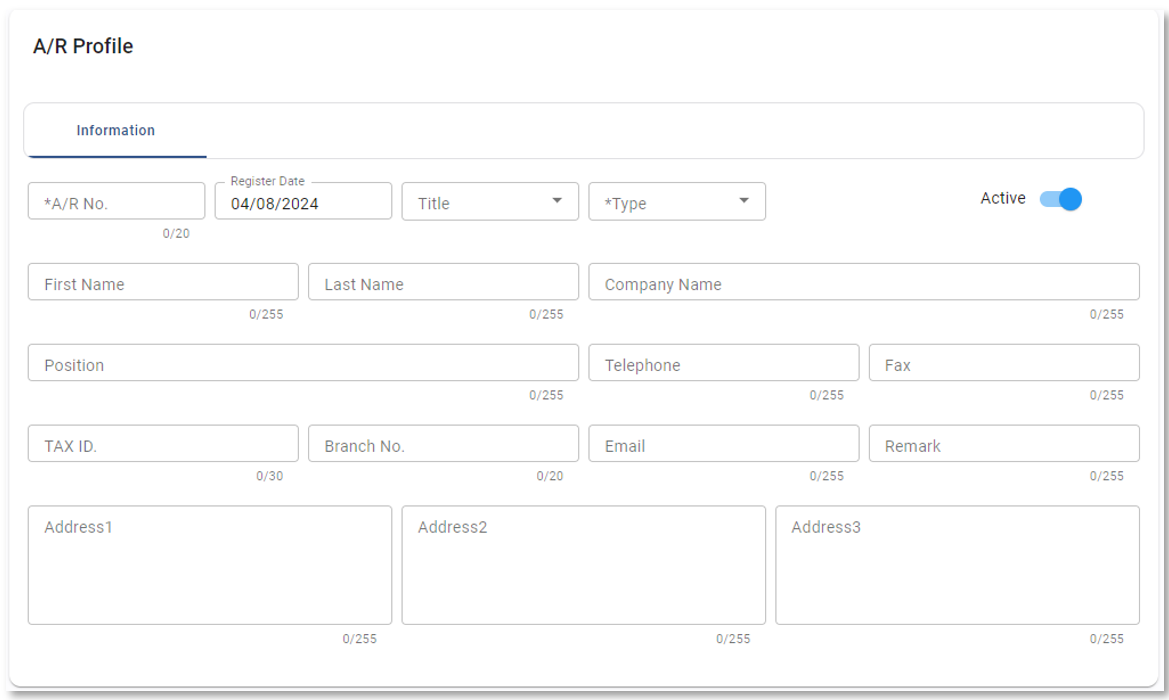Click the A/R Profile heading
The image size is (1169, 700).
click(x=83, y=47)
